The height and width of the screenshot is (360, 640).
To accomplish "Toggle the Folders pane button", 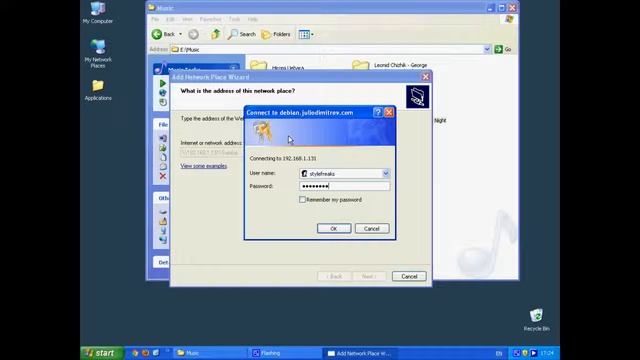I will (x=276, y=34).
